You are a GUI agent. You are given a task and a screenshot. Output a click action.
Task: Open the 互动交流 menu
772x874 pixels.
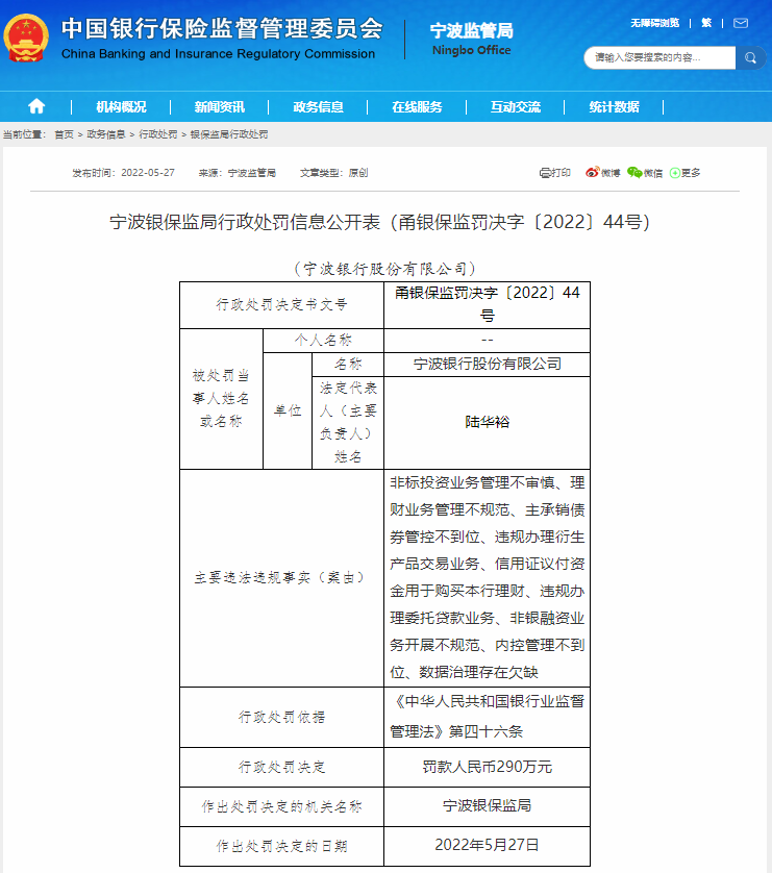(x=516, y=107)
